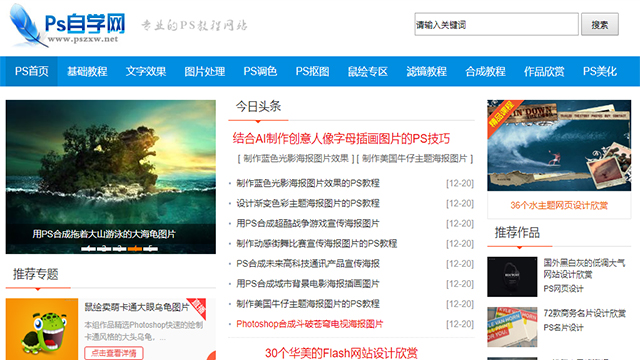Select the third slideshow indicator dot
The width and height of the screenshot is (640, 360).
[119, 249]
